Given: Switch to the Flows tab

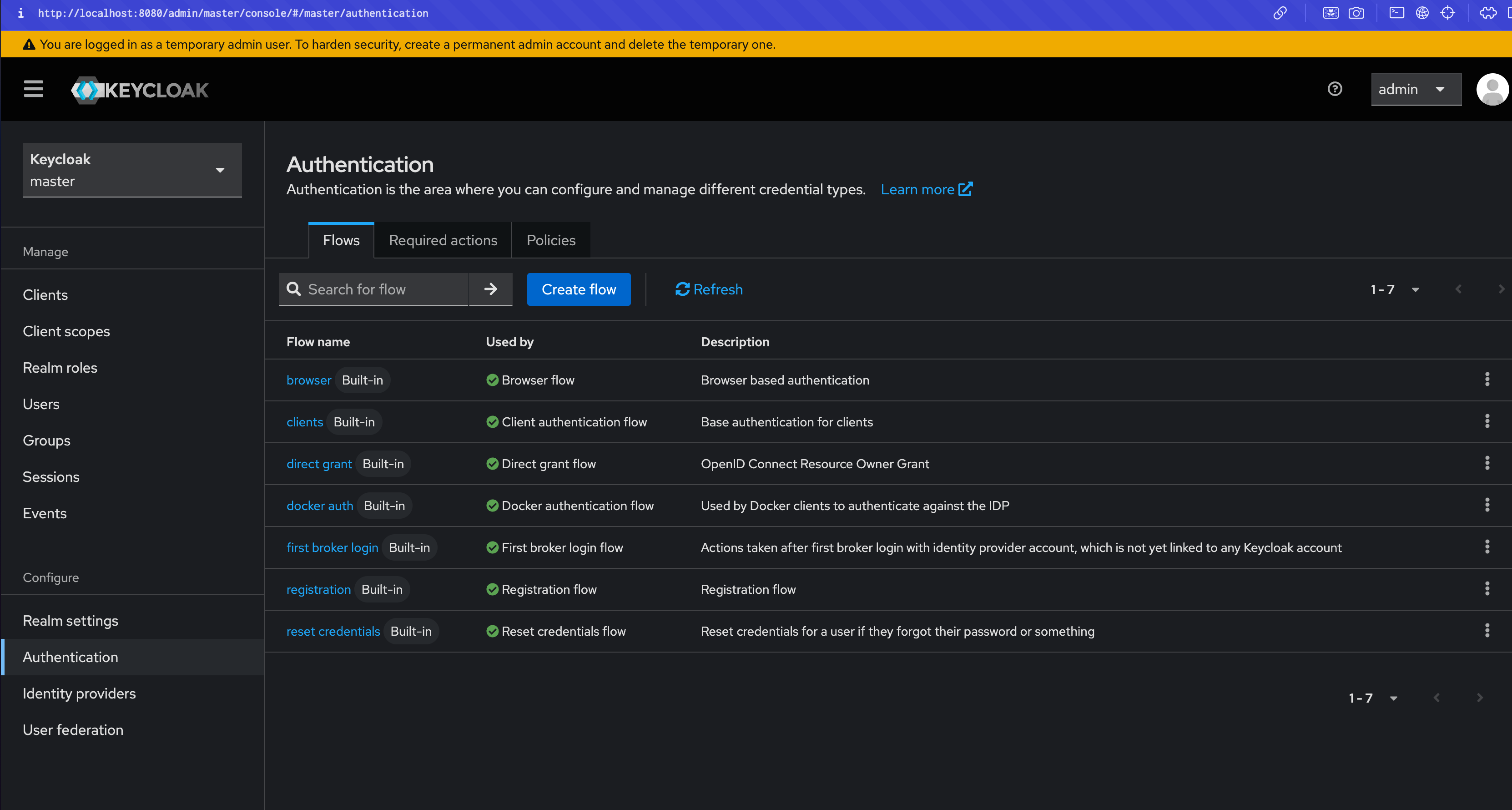Looking at the screenshot, I should 341,240.
